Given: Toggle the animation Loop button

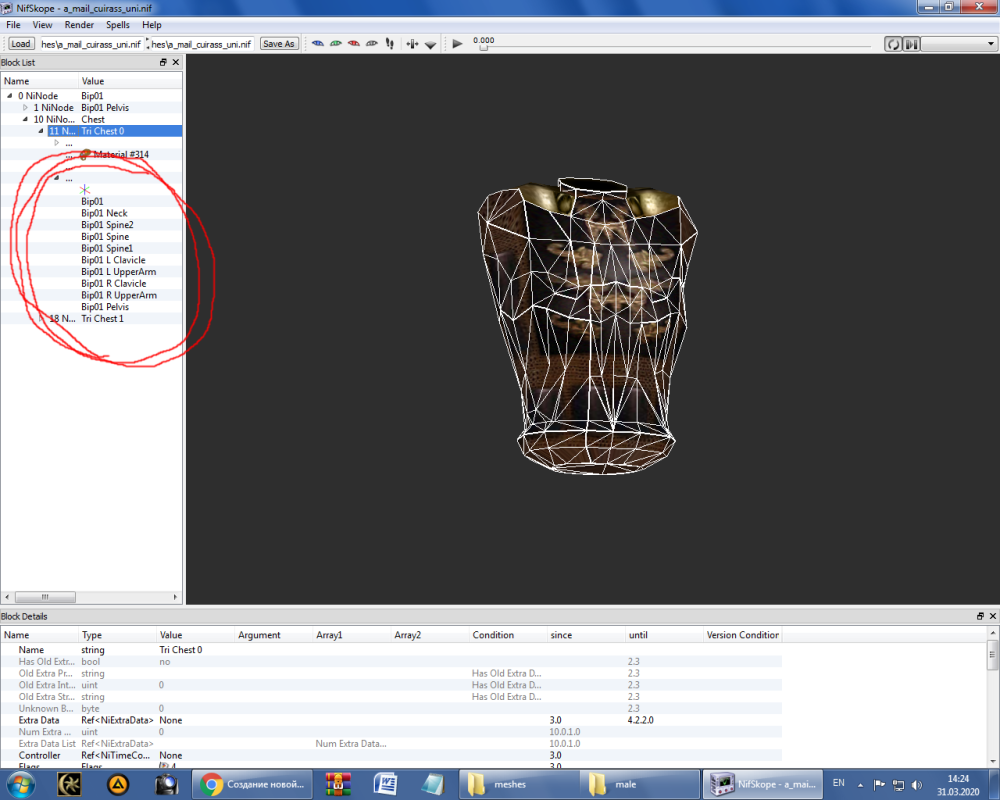Looking at the screenshot, I should click(x=893, y=44).
